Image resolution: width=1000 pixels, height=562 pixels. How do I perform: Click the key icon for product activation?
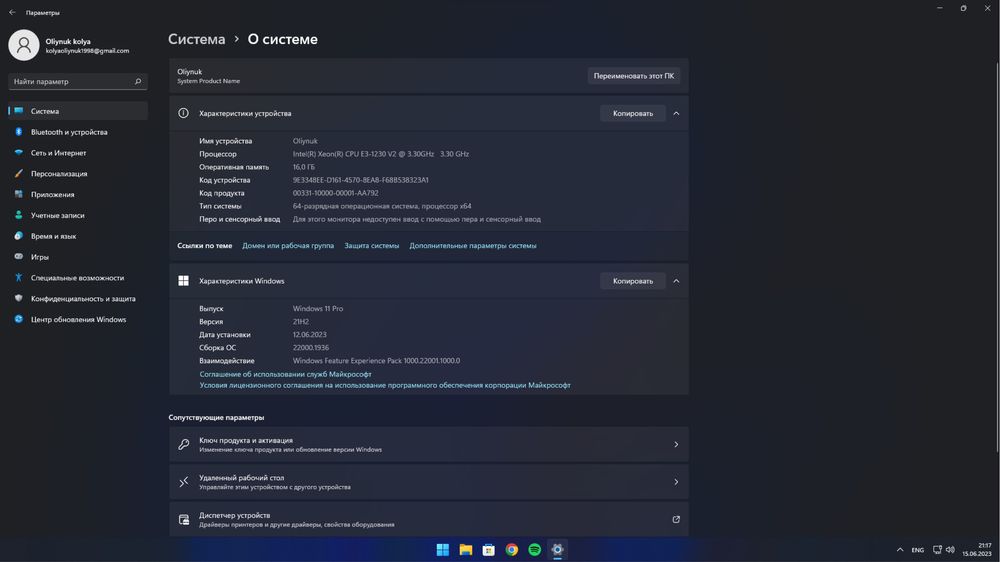point(184,445)
